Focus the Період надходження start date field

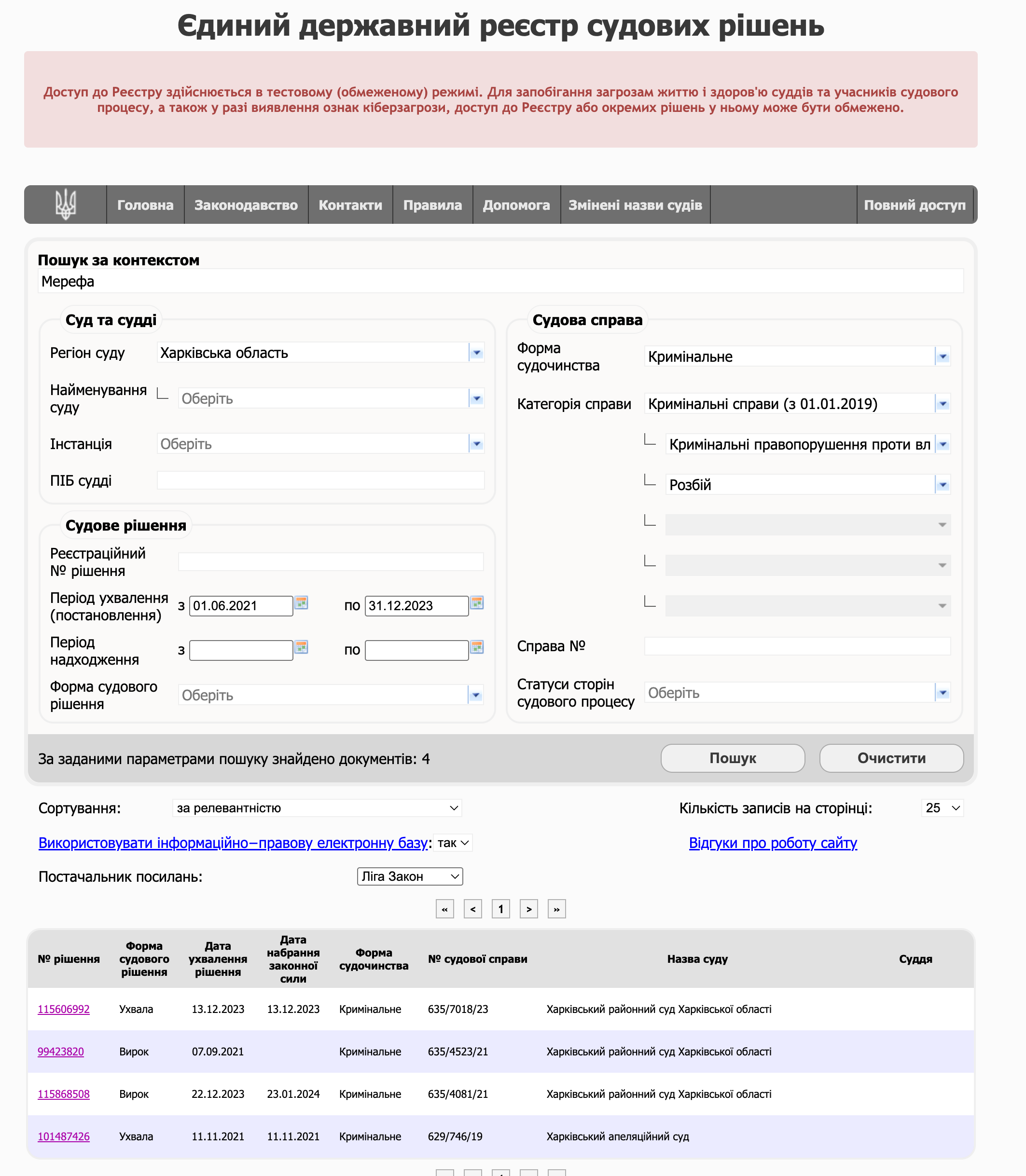241,650
